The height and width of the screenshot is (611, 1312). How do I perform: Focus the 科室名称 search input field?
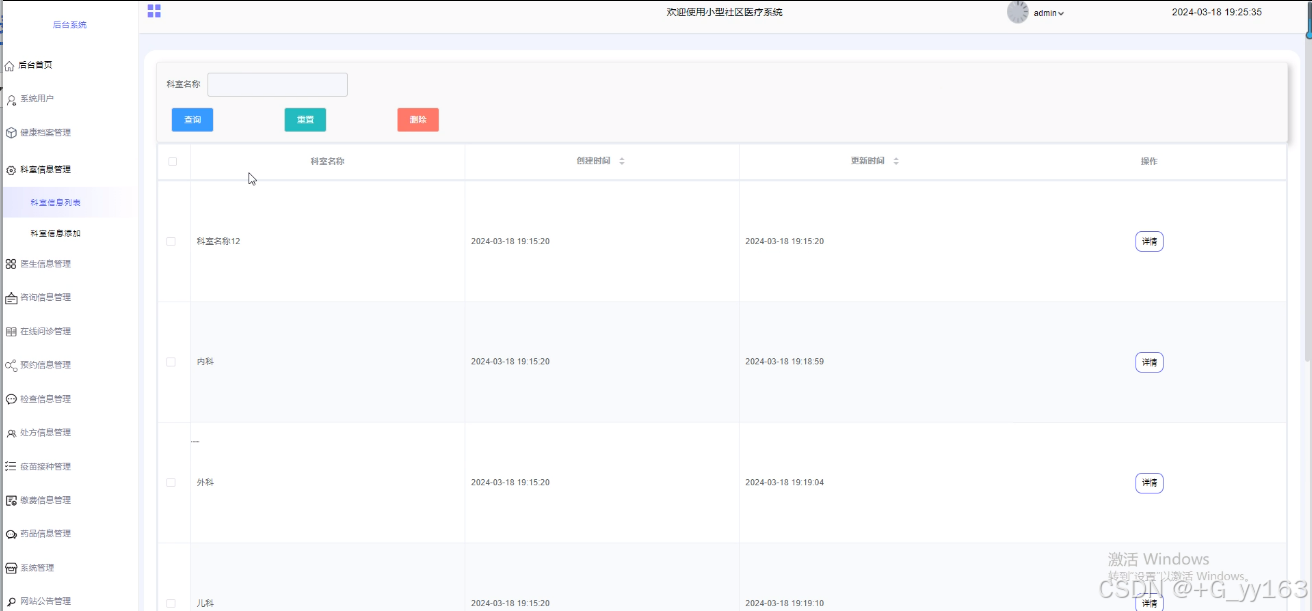[277, 85]
